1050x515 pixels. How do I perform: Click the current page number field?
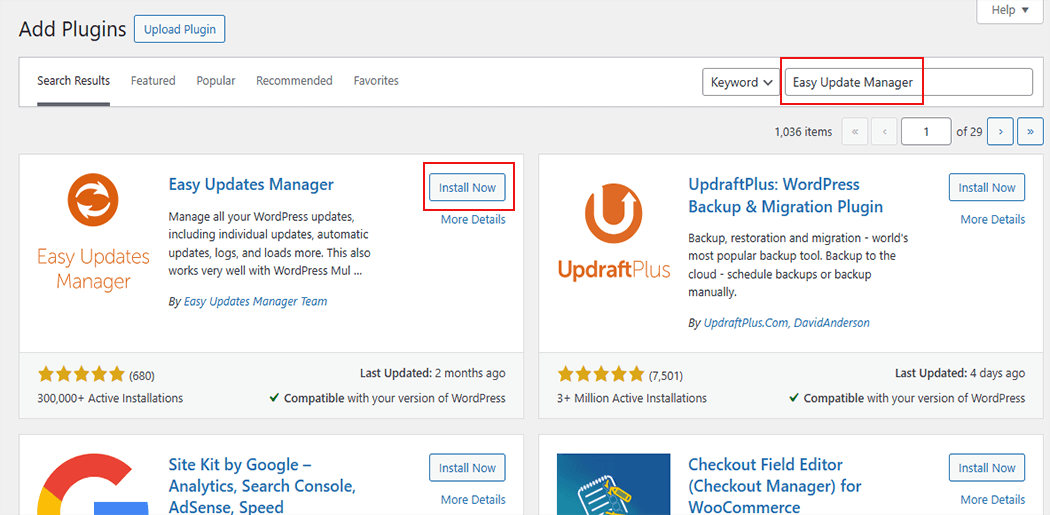tap(925, 132)
